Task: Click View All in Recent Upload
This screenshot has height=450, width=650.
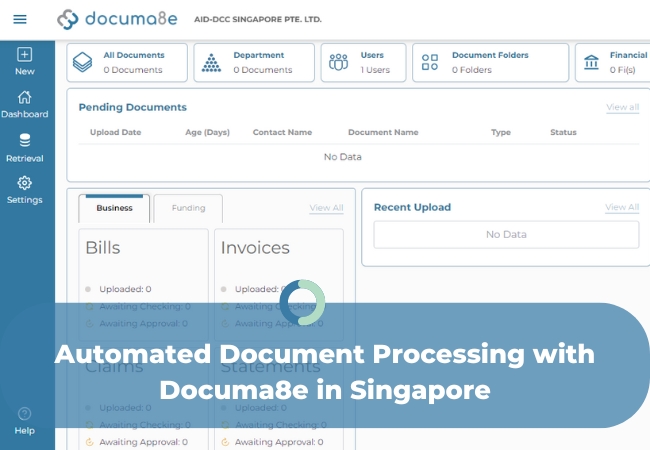Action: pos(622,207)
